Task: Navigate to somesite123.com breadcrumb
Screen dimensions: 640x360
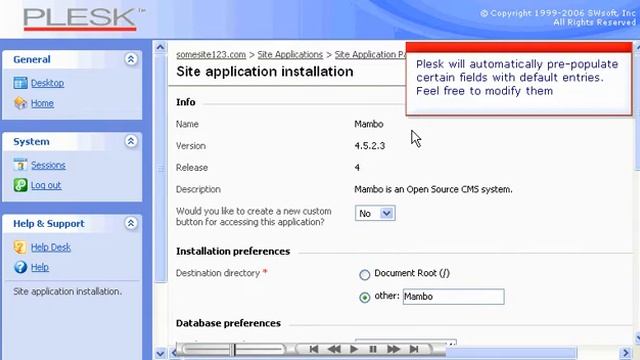Action: (x=211, y=55)
